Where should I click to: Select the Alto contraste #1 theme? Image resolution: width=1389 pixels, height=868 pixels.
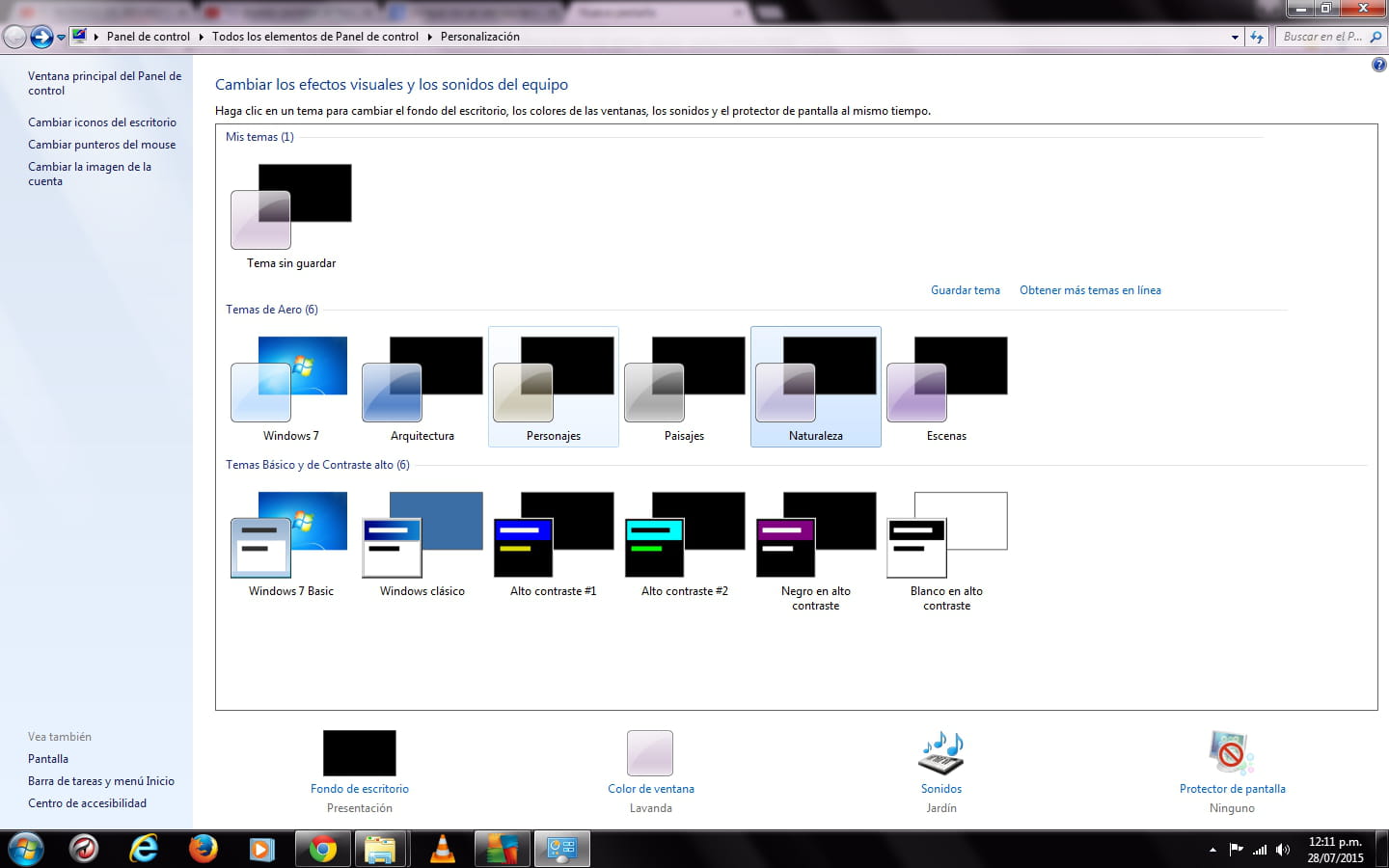tap(554, 545)
